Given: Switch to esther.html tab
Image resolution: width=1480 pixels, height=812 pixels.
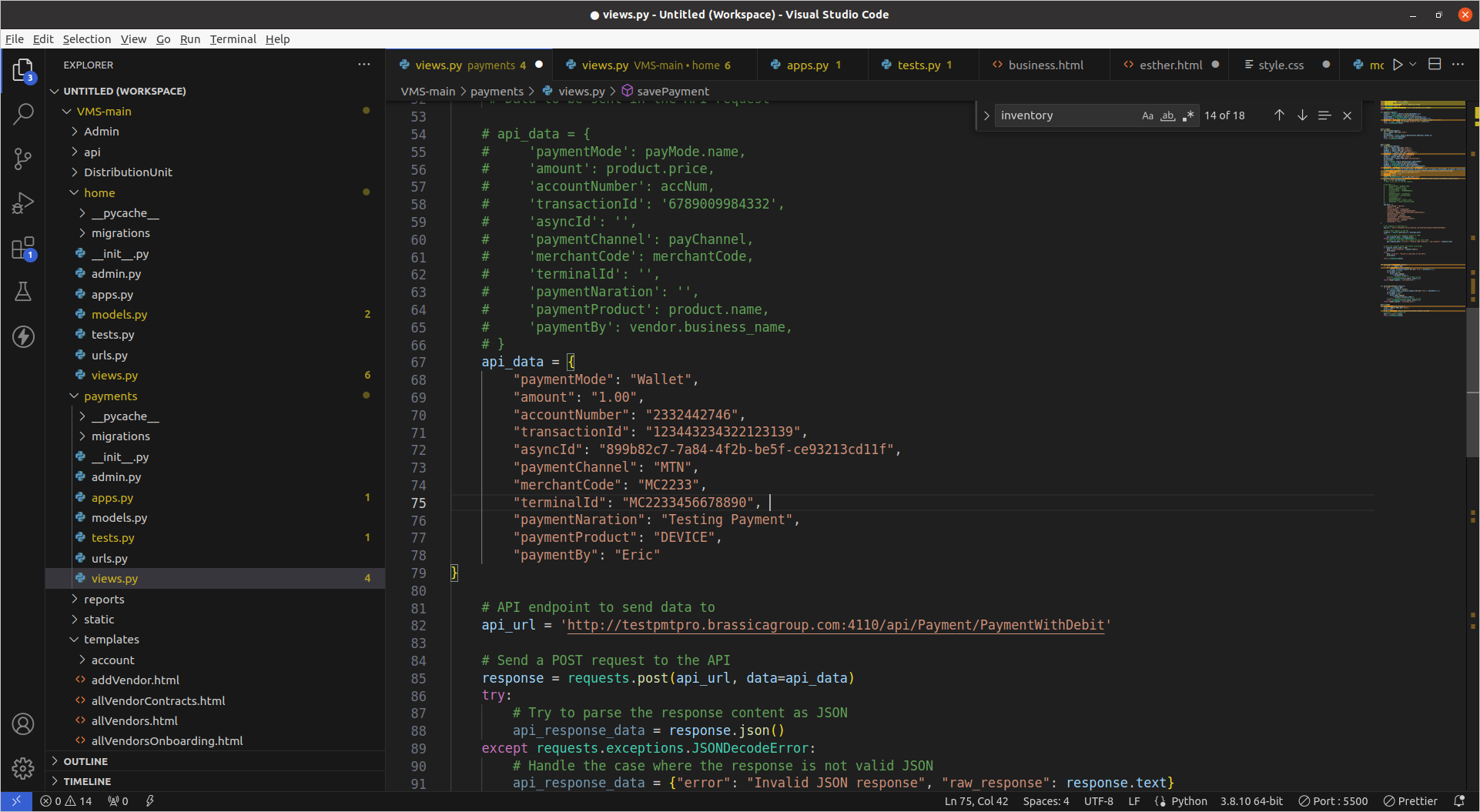Looking at the screenshot, I should click(1170, 65).
